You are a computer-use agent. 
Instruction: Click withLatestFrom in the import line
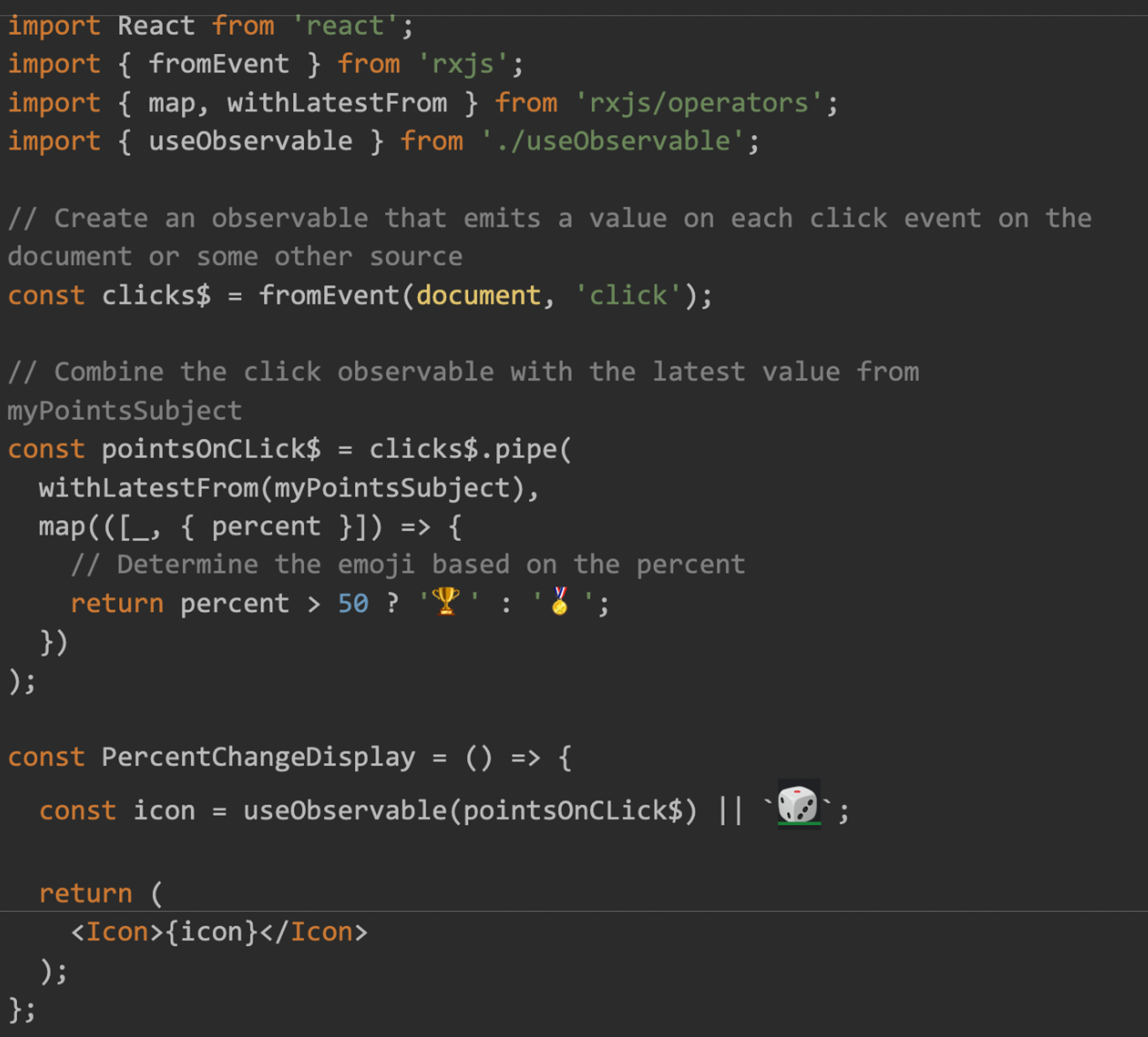point(337,104)
